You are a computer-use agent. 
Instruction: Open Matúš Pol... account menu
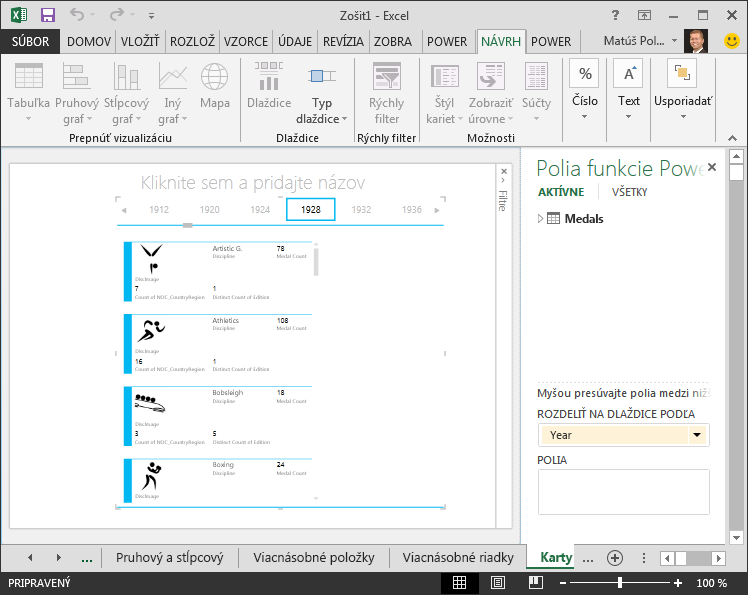640,41
